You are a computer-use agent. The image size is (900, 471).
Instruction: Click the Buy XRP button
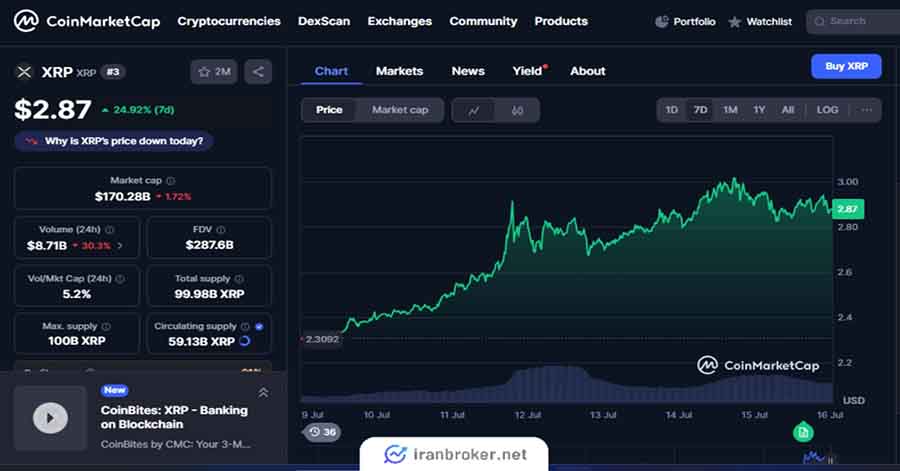point(846,67)
